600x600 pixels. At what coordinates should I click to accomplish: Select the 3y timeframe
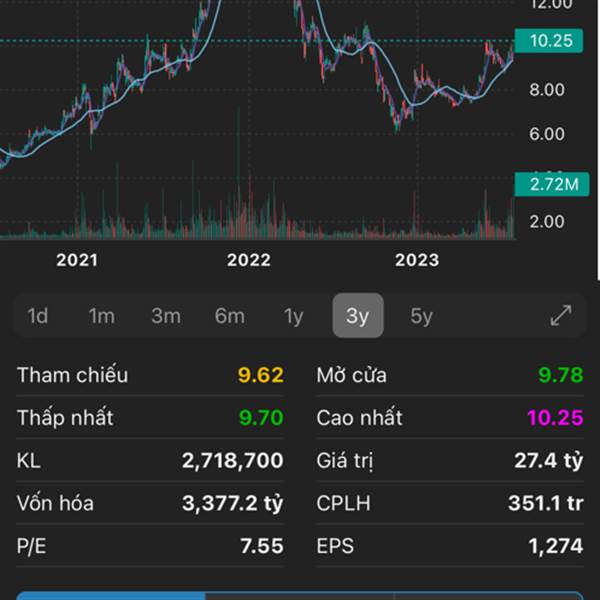(358, 315)
